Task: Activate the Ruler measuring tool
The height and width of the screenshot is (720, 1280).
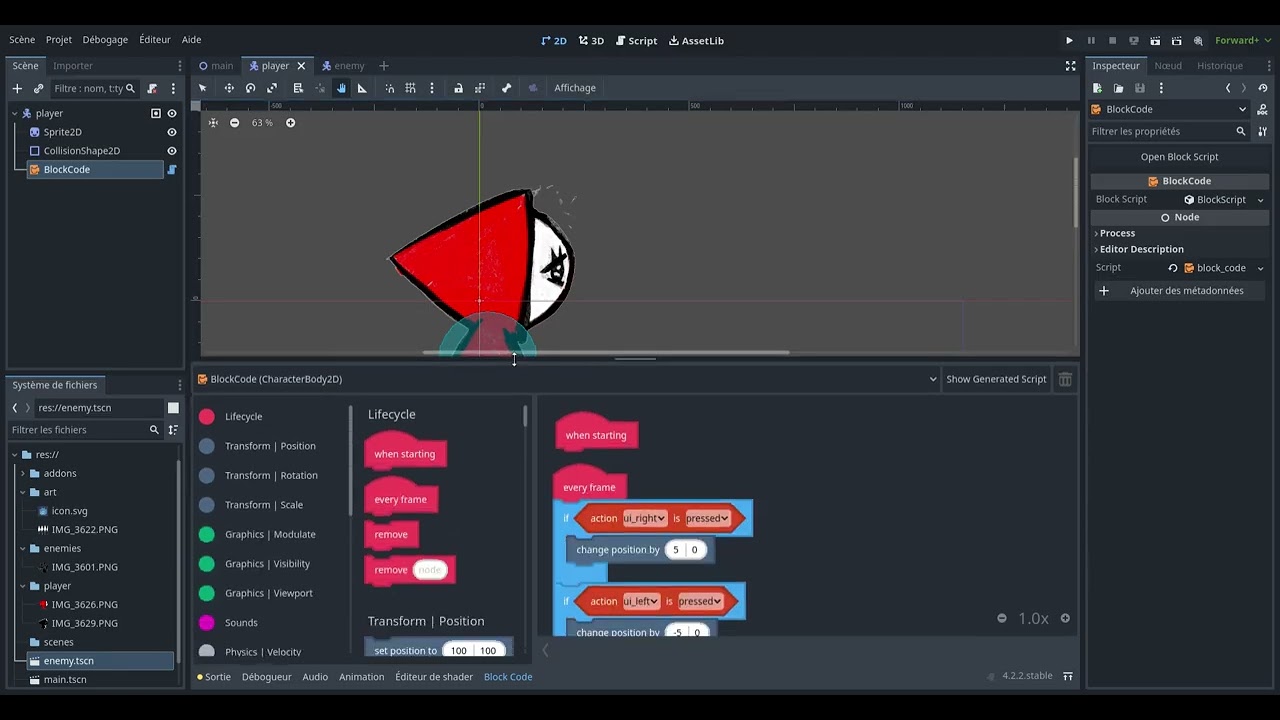Action: 362,88
